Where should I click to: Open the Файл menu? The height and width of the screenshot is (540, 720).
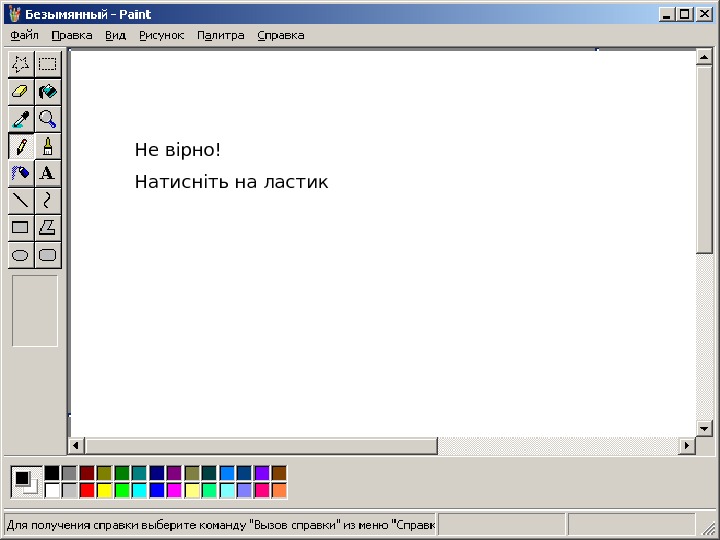pyautogui.click(x=24, y=35)
